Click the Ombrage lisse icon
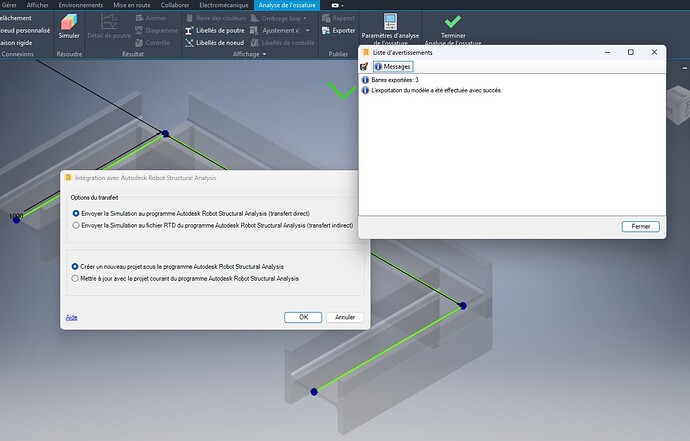The height and width of the screenshot is (441, 690). (x=254, y=18)
